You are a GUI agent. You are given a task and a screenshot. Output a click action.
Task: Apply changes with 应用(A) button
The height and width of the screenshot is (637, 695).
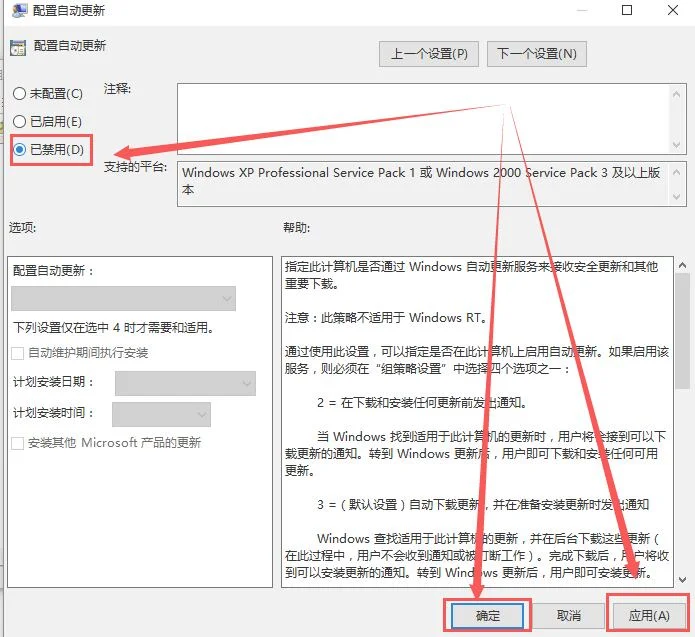coord(649,615)
